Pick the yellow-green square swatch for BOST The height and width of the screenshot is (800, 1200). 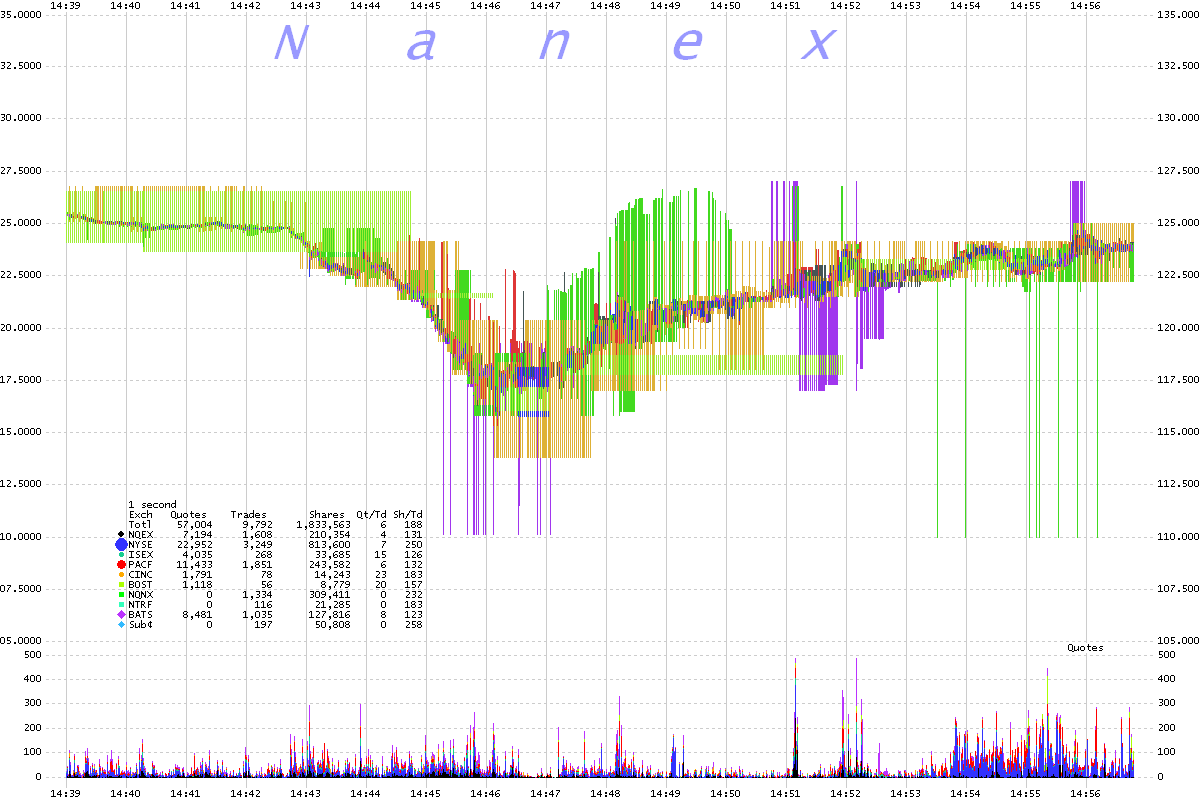click(x=121, y=584)
